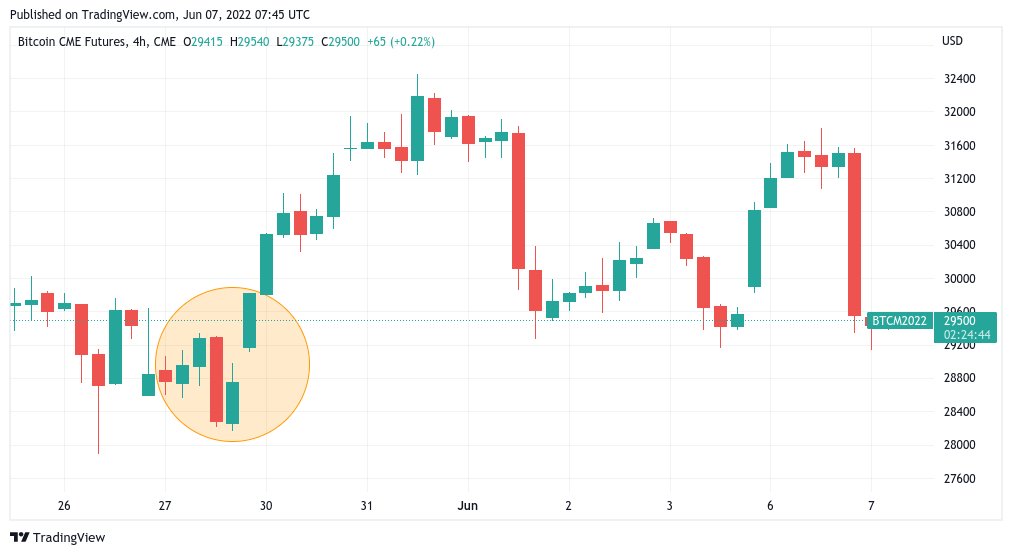1012x555 pixels.
Task: Click the TradingView logo icon
Action: tap(20, 537)
